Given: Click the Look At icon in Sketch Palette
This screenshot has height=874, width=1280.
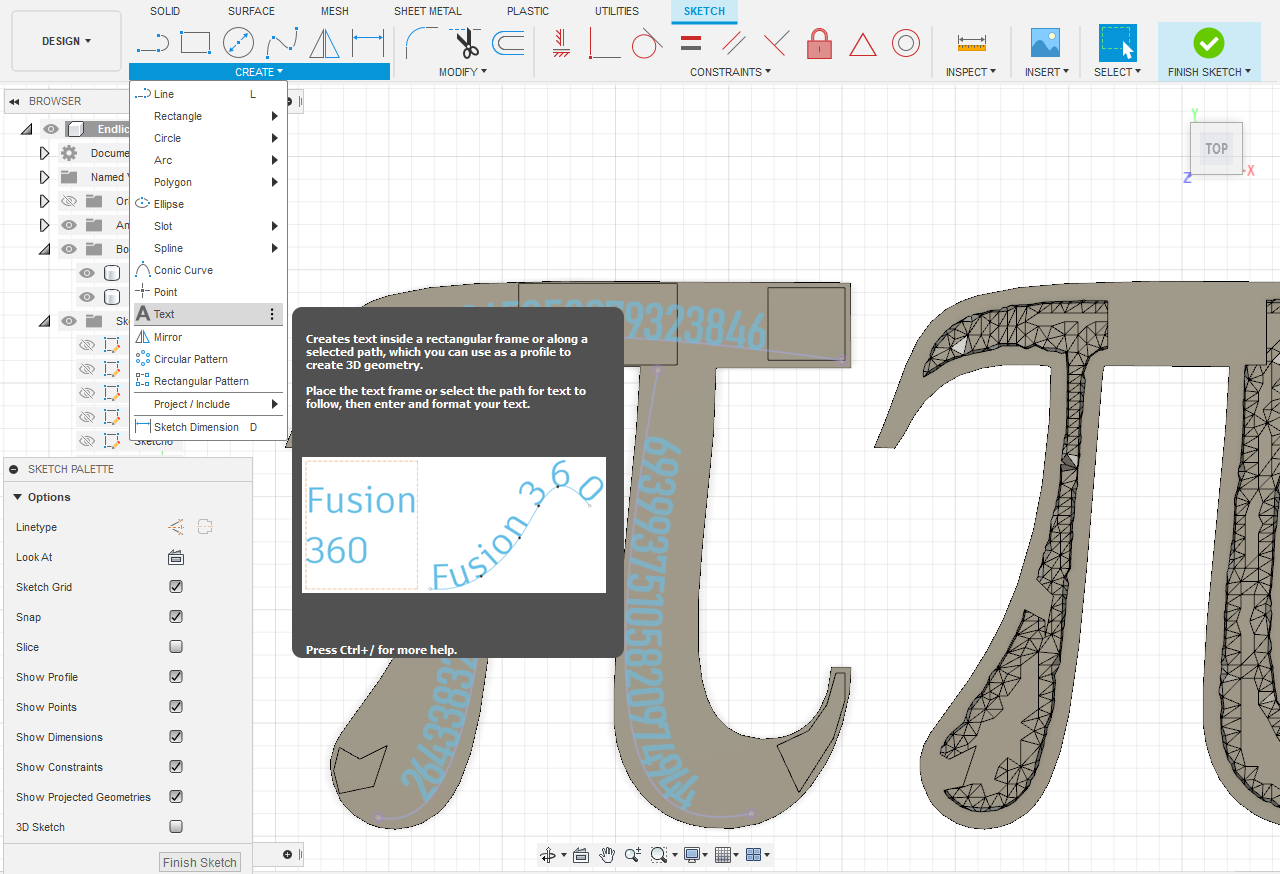Looking at the screenshot, I should (x=175, y=557).
